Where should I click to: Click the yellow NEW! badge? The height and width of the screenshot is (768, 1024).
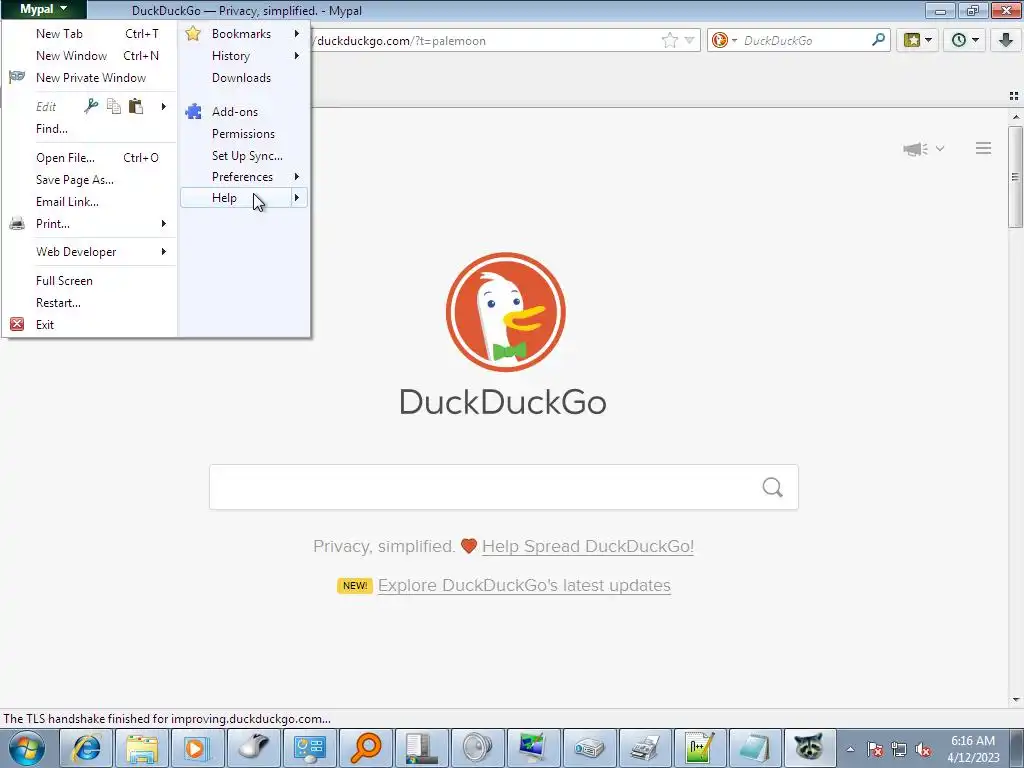point(355,585)
